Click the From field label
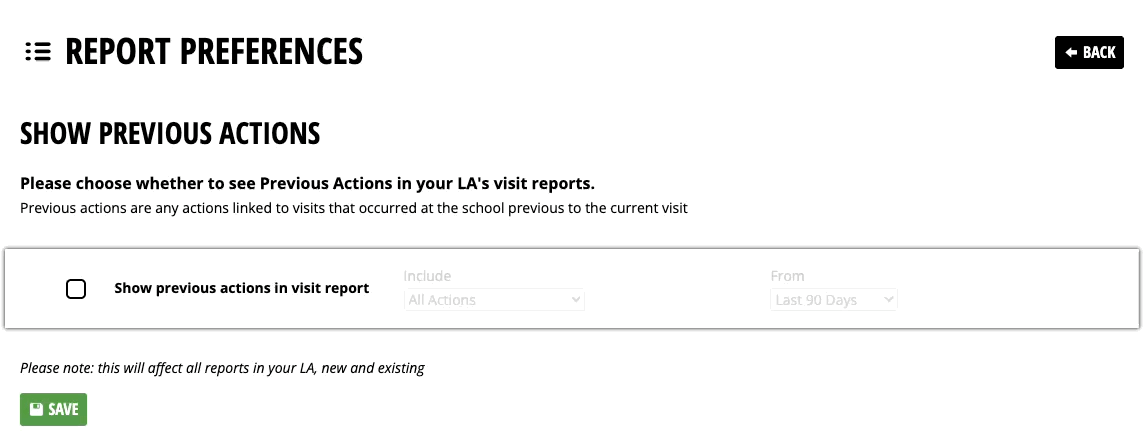Screen dimensions: 1148x444 (788, 276)
